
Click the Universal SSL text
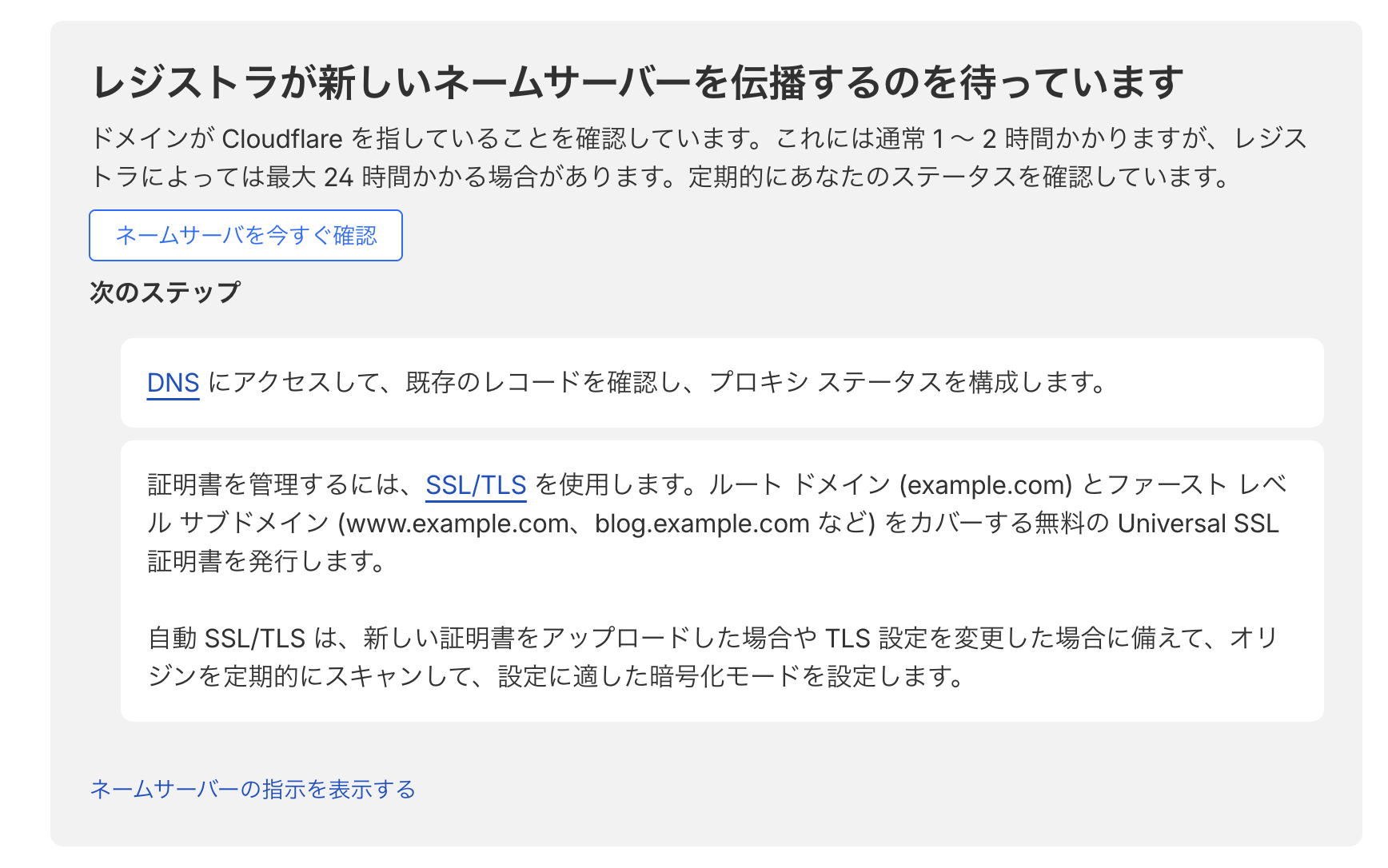[1198, 524]
